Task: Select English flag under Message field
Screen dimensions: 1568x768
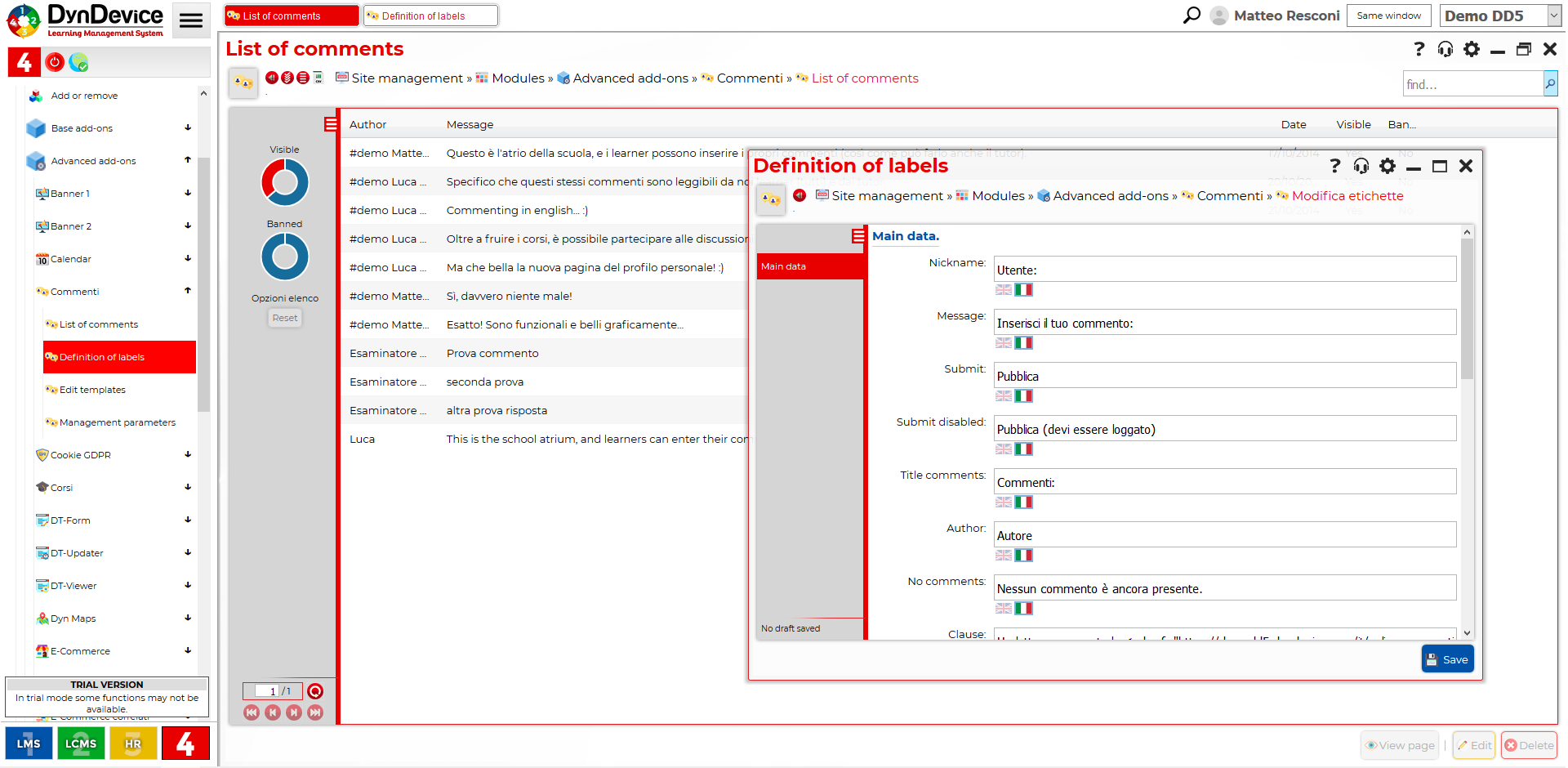Action: [1004, 342]
